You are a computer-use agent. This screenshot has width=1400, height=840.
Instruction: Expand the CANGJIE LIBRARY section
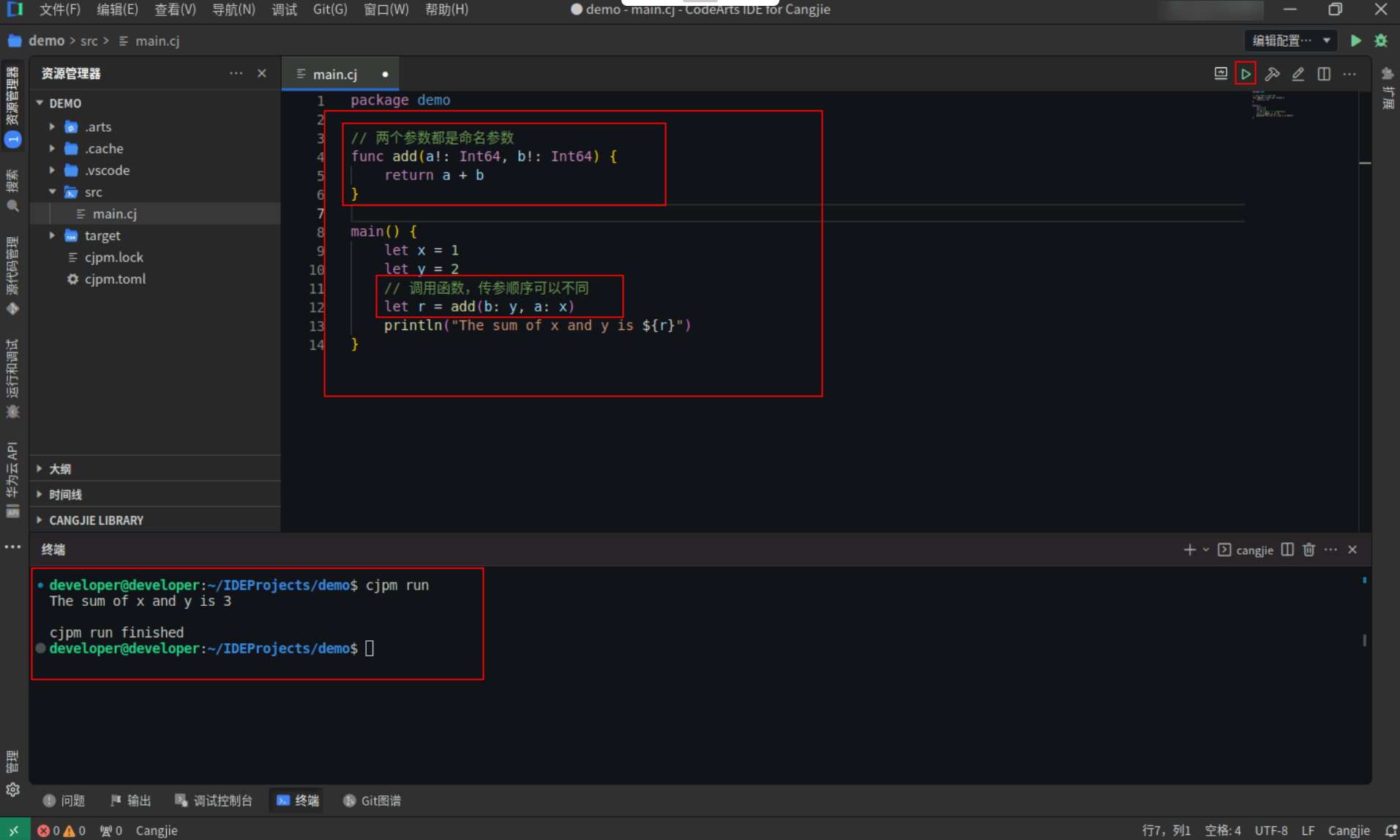point(155,520)
